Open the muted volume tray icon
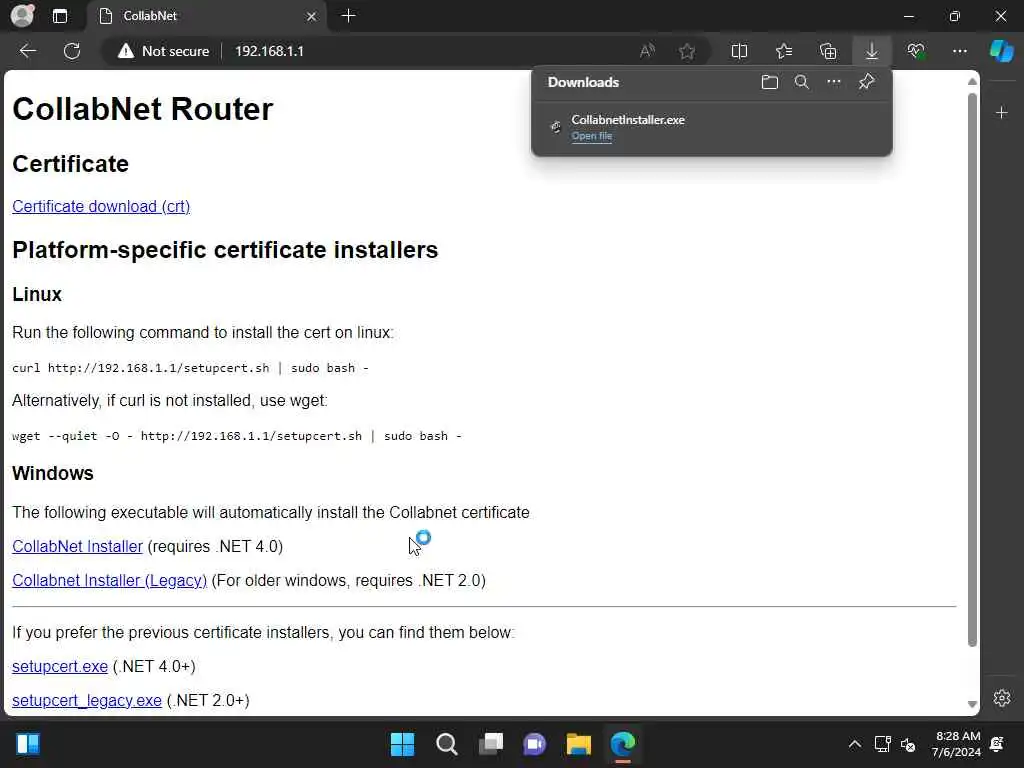 tap(908, 744)
